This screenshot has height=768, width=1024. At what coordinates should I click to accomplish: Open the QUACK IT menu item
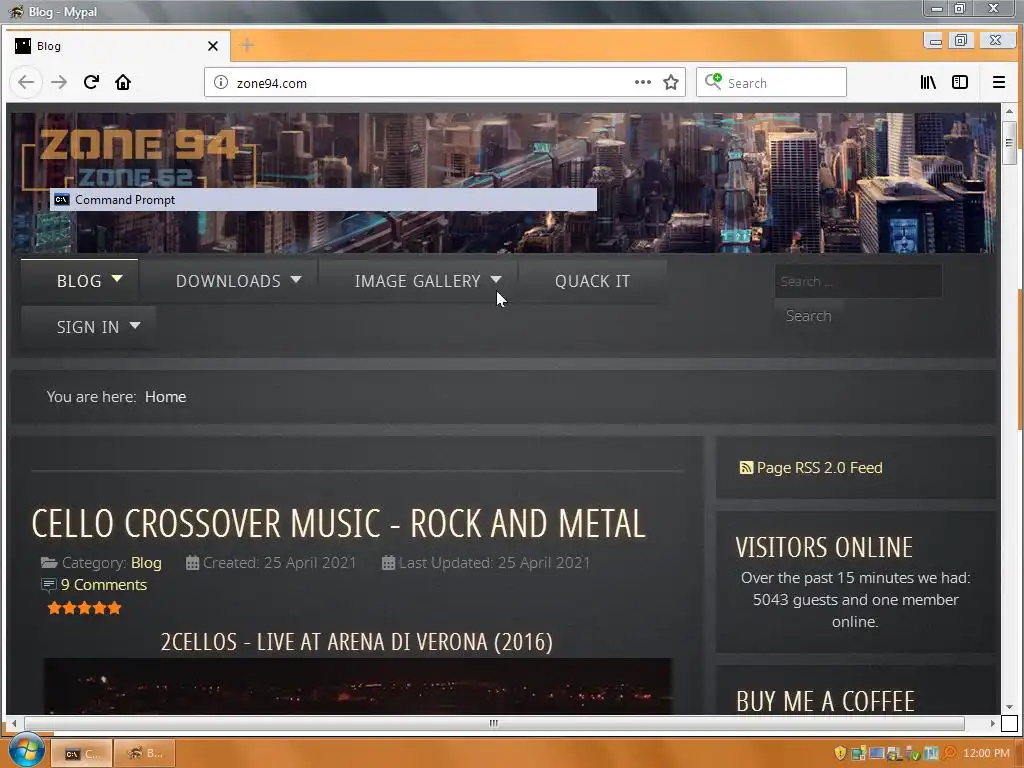pos(592,281)
